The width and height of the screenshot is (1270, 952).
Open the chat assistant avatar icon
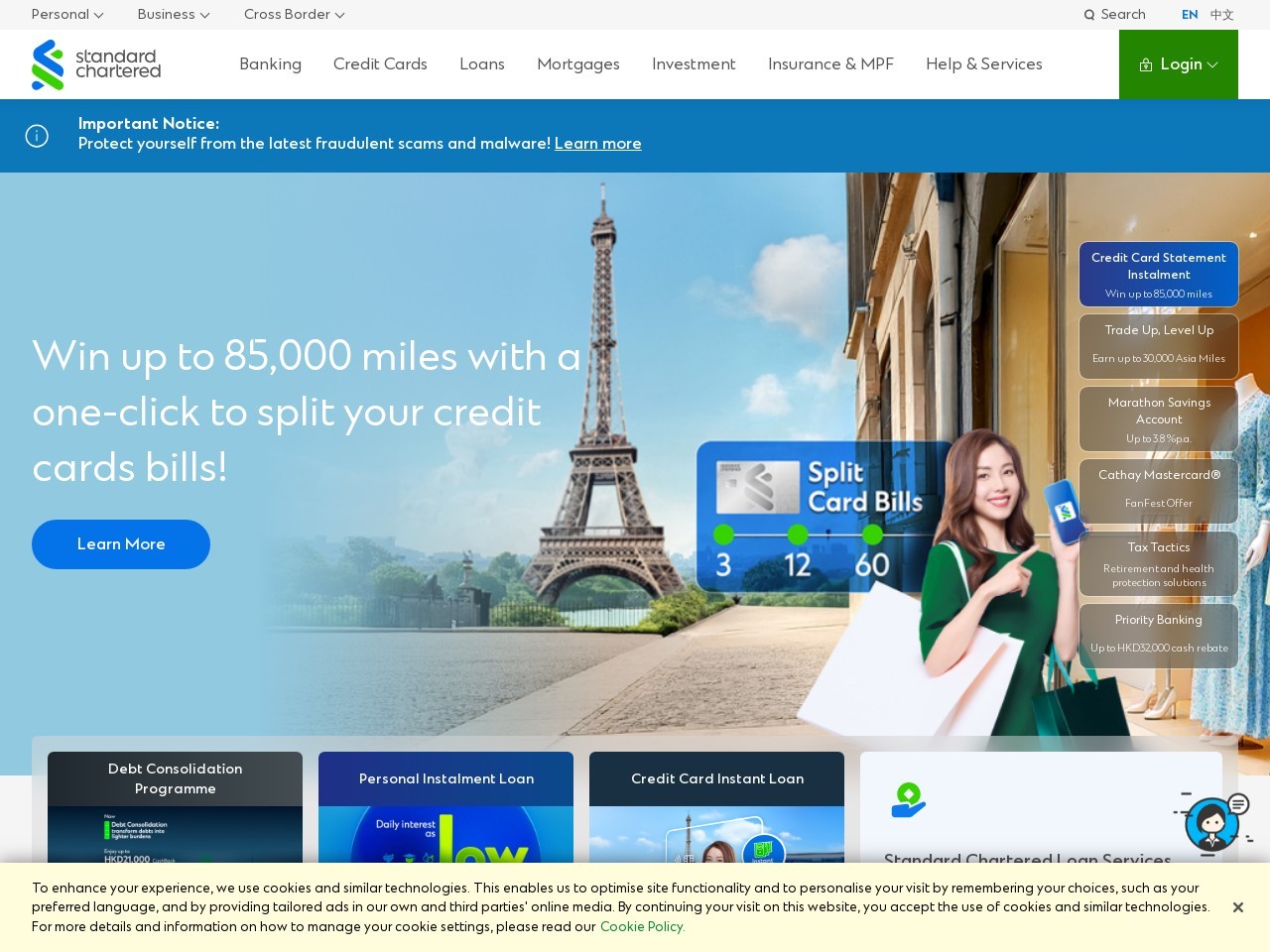point(1212,823)
